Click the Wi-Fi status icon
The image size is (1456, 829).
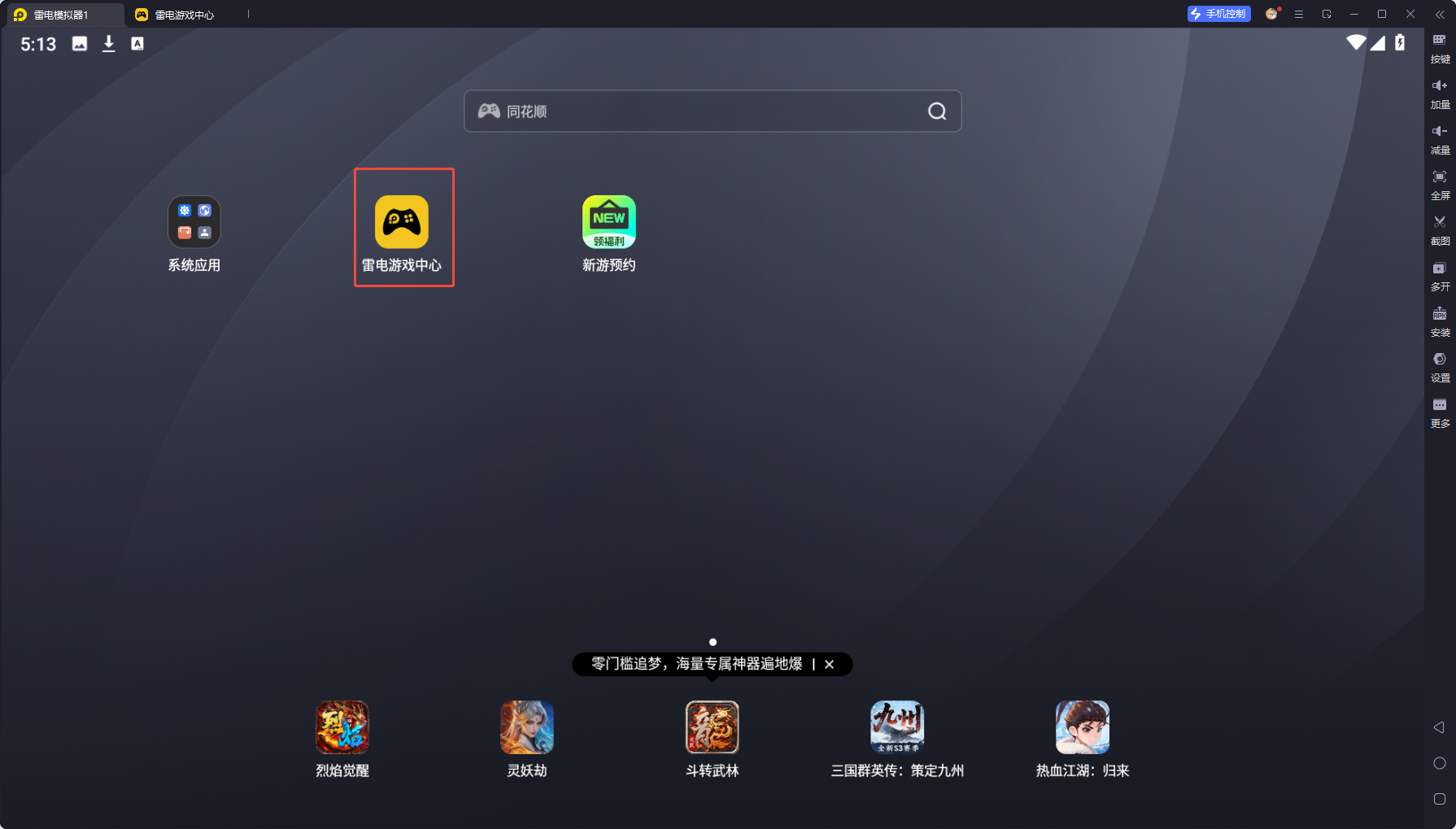1356,42
